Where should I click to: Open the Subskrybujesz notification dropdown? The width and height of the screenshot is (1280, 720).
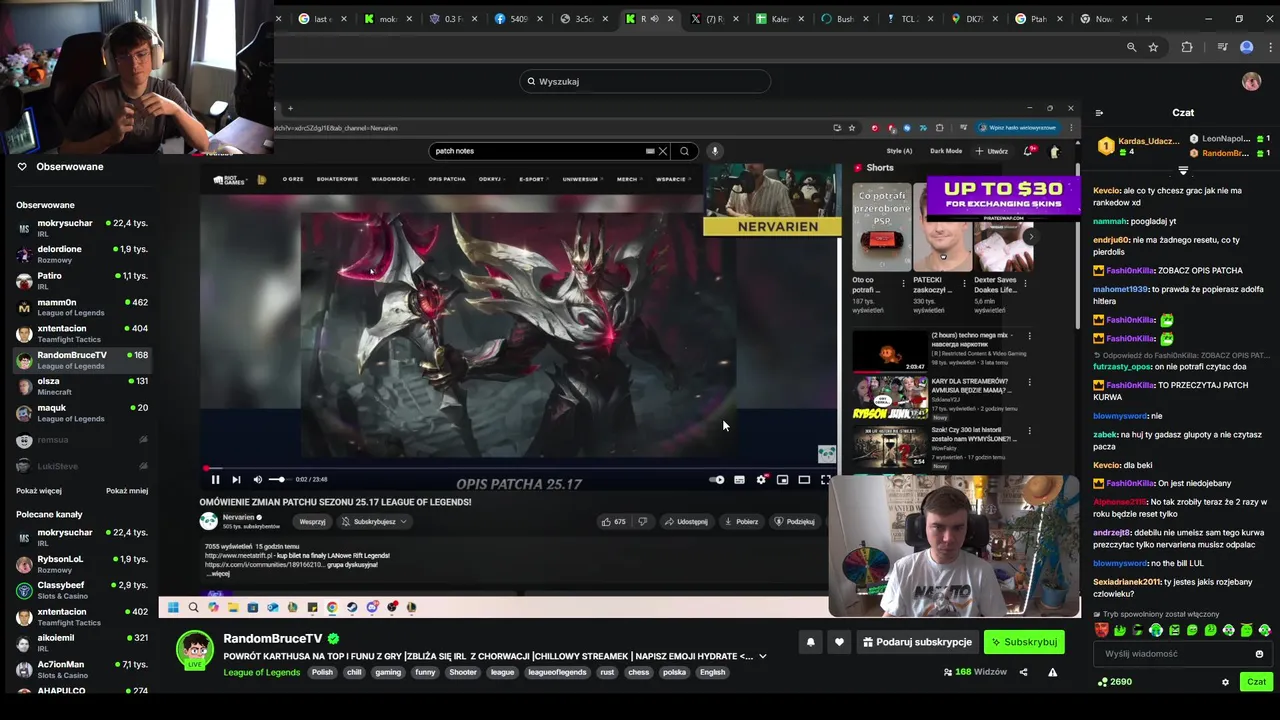374,521
